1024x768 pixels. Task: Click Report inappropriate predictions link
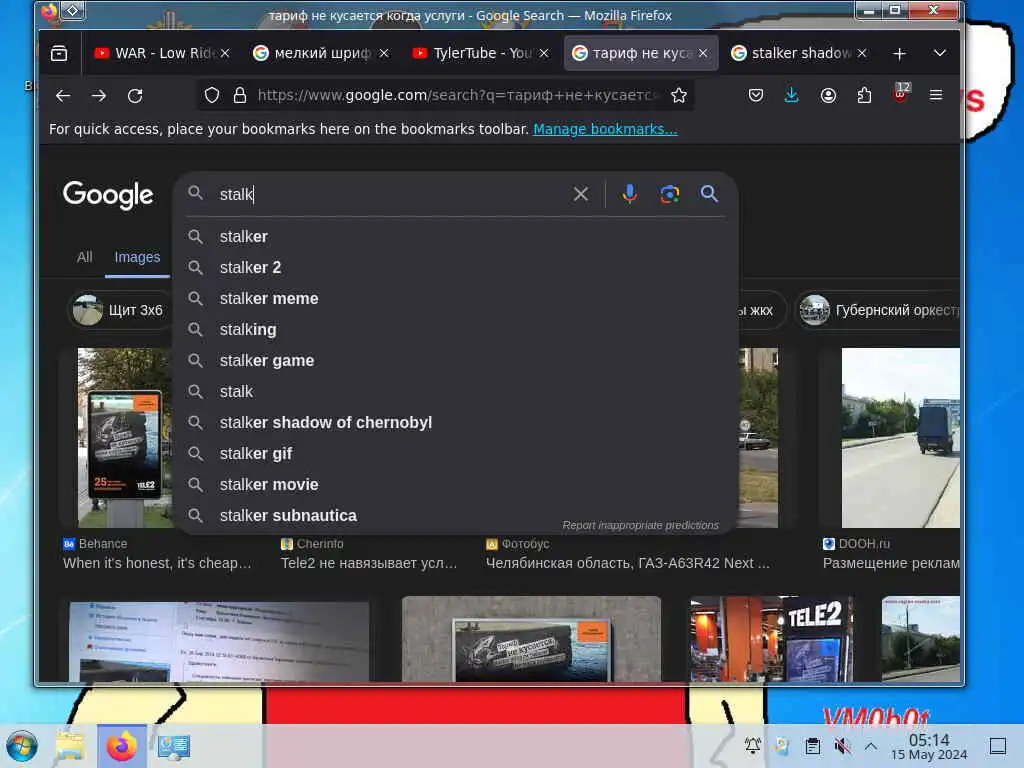tap(640, 525)
